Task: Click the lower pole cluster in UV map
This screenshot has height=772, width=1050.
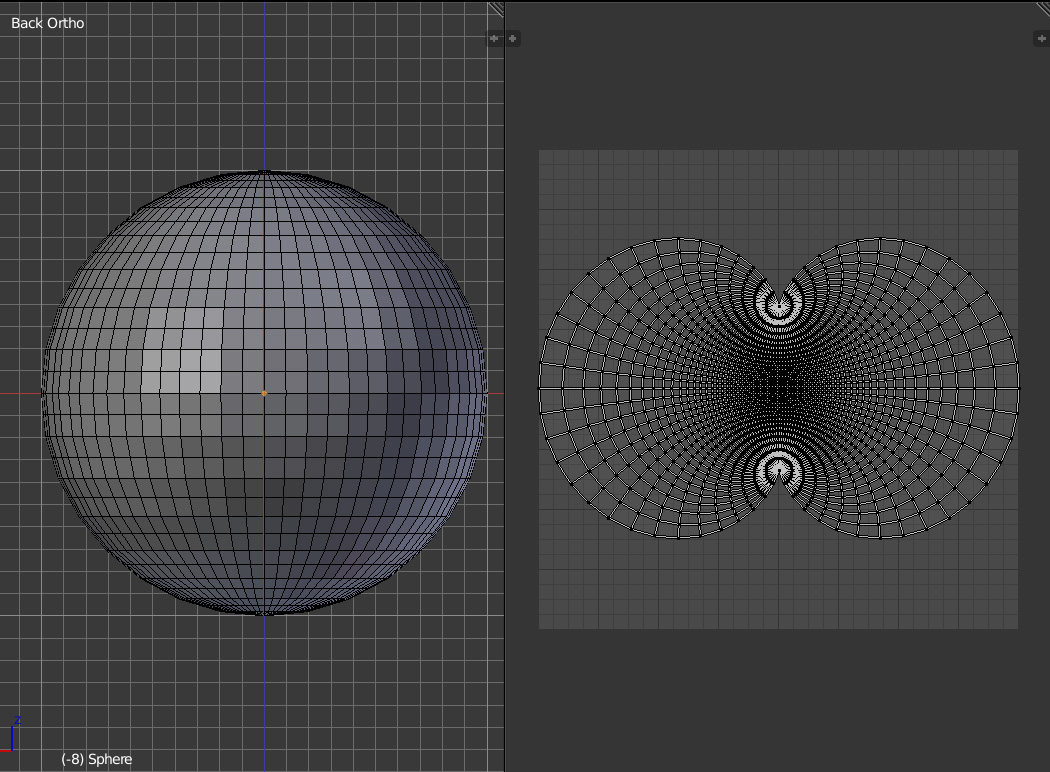Action: click(x=778, y=470)
